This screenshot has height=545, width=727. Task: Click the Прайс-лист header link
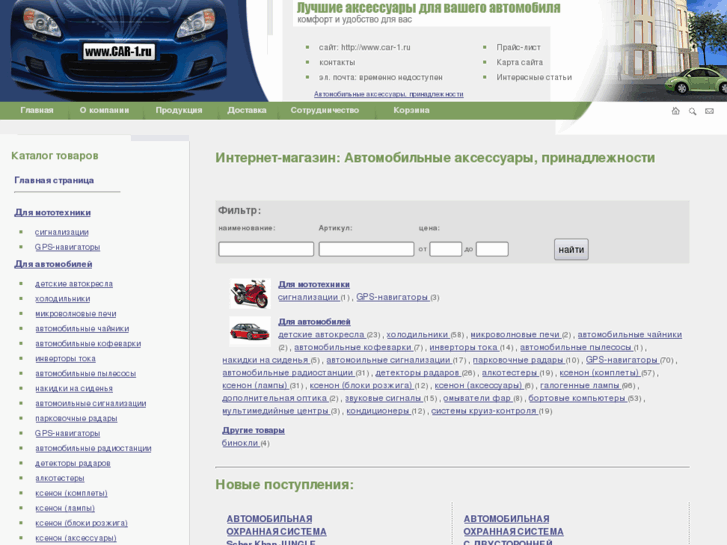(518, 47)
